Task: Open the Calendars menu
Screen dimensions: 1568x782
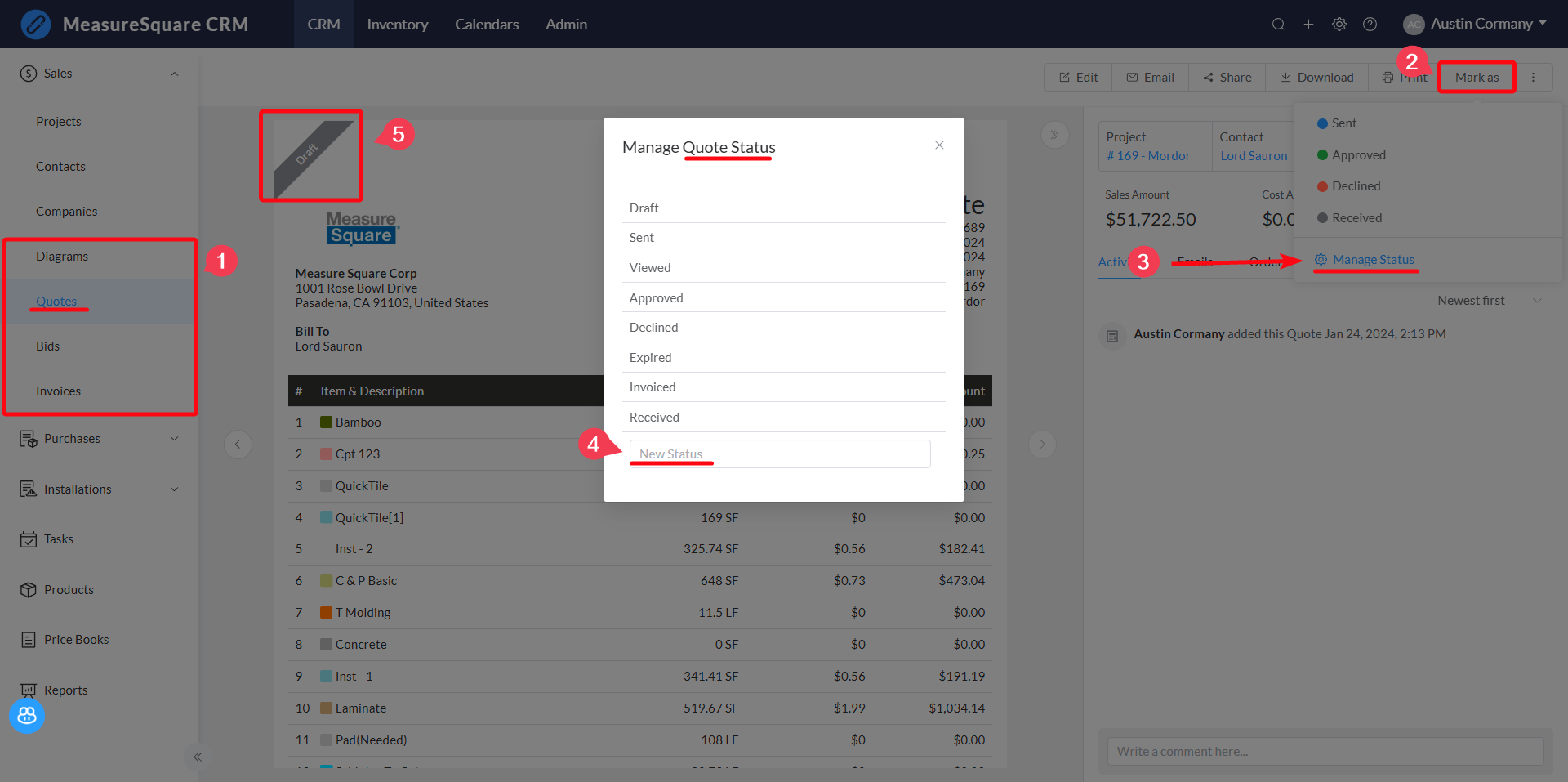Action: pos(487,25)
